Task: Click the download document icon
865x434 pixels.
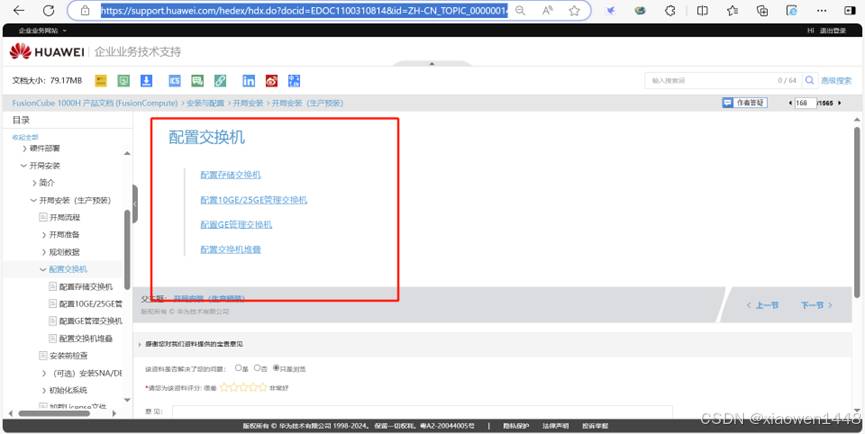Action: [147, 81]
